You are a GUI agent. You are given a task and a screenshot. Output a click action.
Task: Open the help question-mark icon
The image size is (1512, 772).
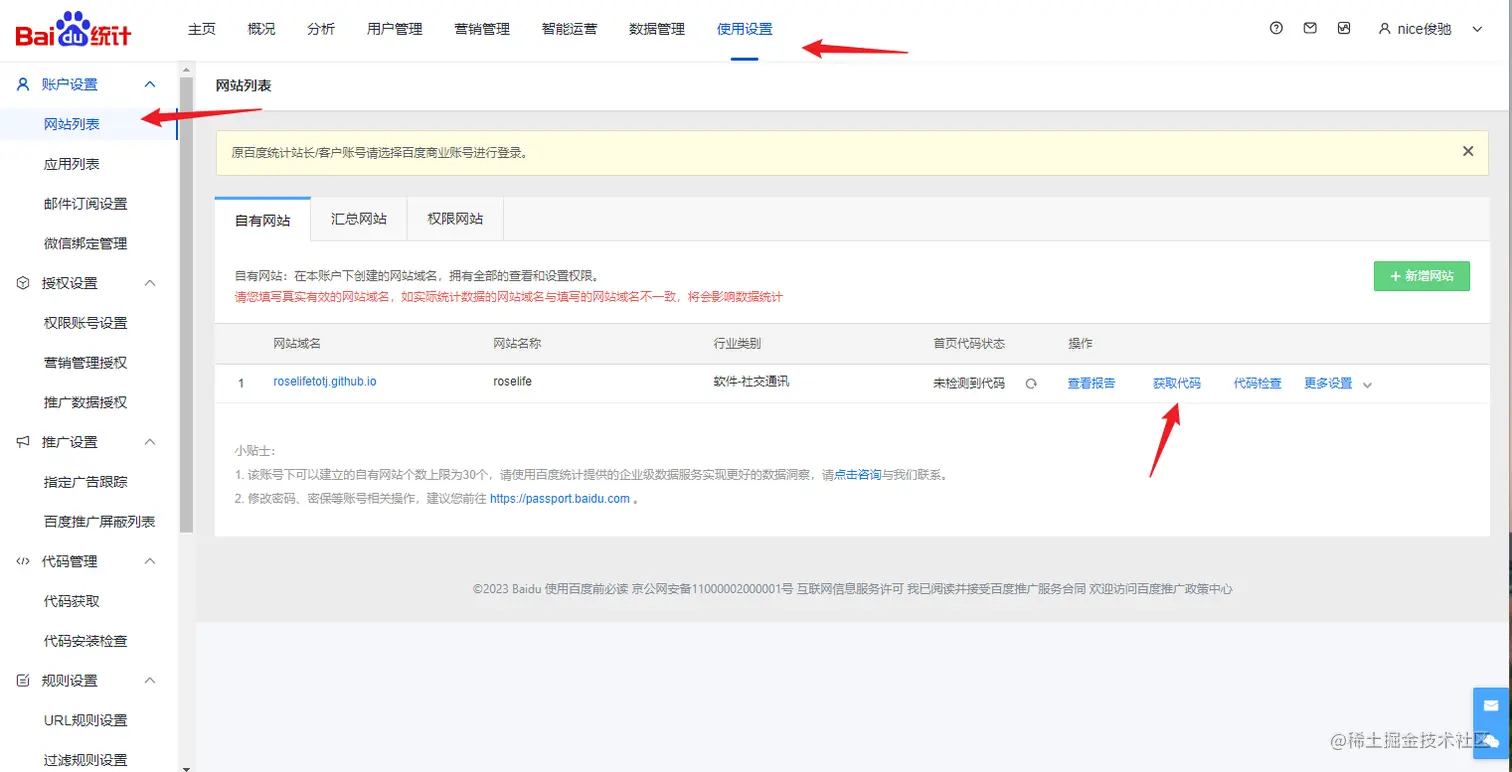click(1276, 29)
